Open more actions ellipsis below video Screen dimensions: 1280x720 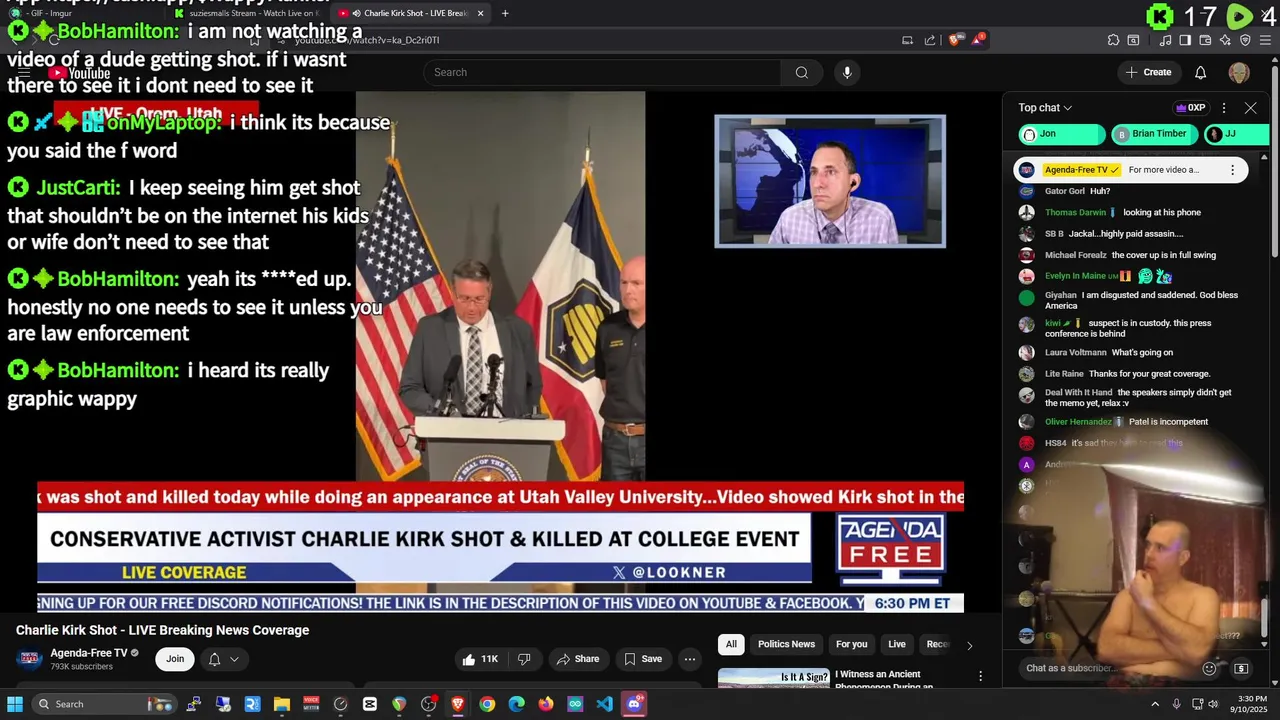(x=689, y=659)
